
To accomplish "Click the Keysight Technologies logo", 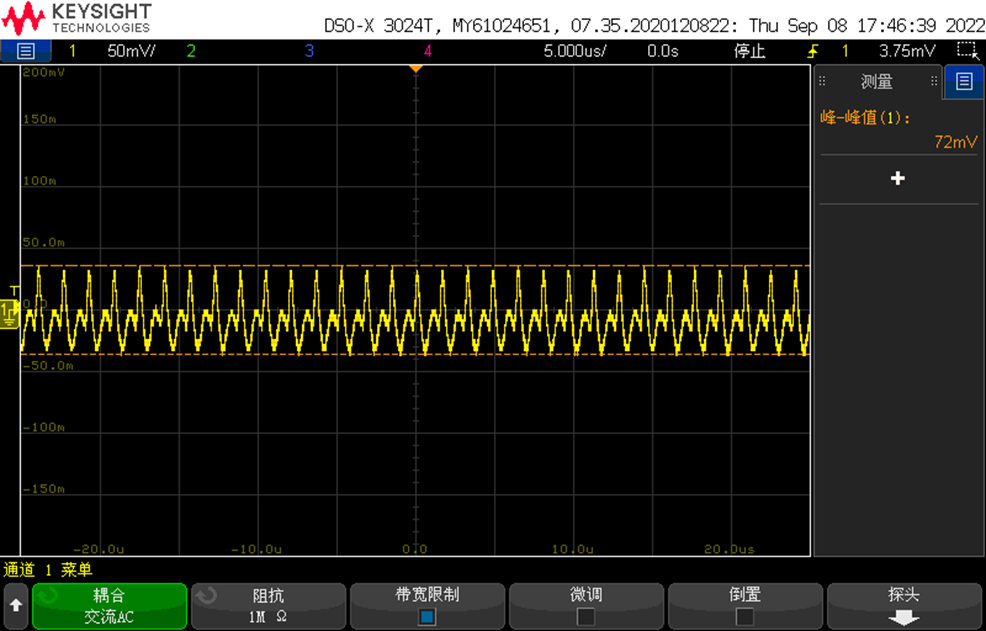I will tap(77, 19).
